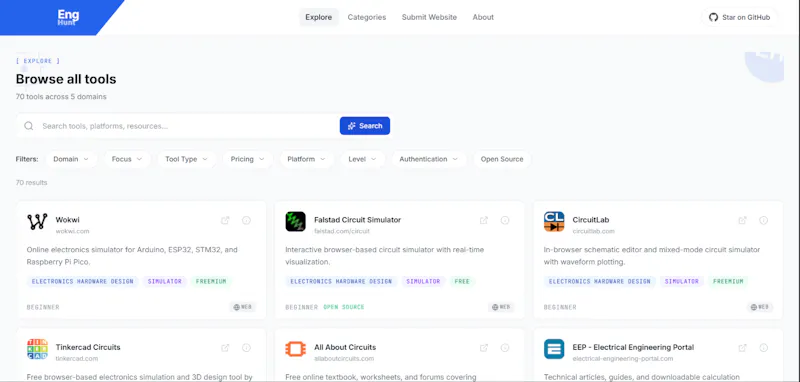Click Falstad's FREE pricing tag
Viewport: 800px width, 382px height.
click(x=462, y=282)
